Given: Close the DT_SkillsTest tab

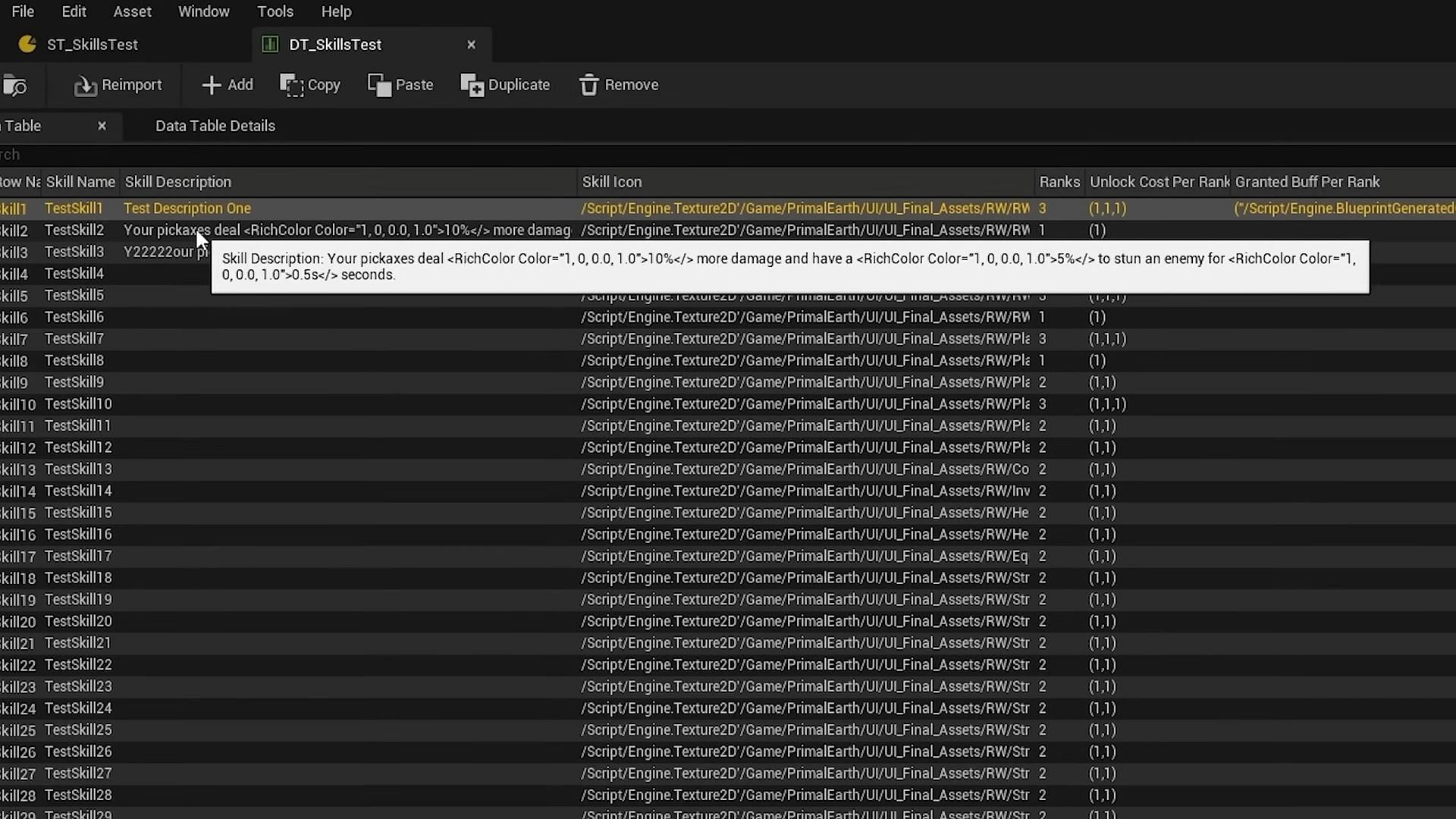Looking at the screenshot, I should pyautogui.click(x=471, y=45).
